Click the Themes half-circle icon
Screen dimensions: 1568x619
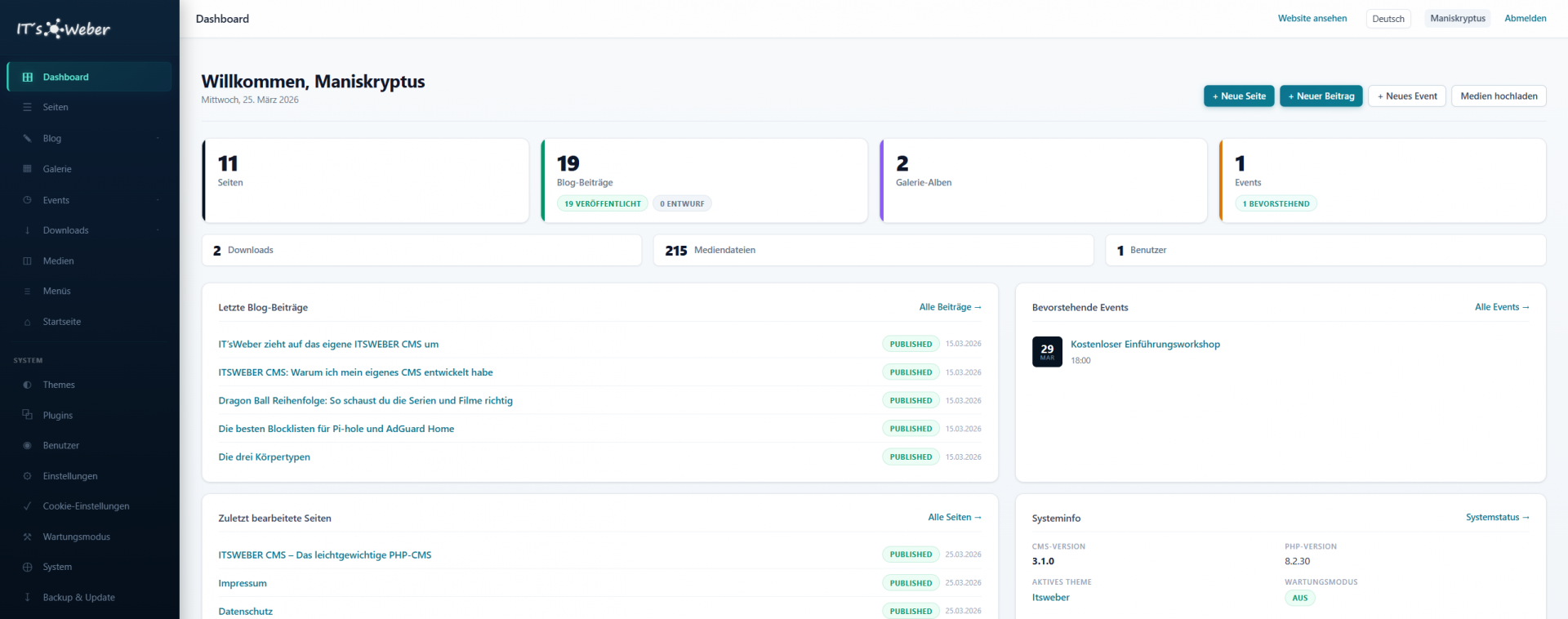[27, 385]
